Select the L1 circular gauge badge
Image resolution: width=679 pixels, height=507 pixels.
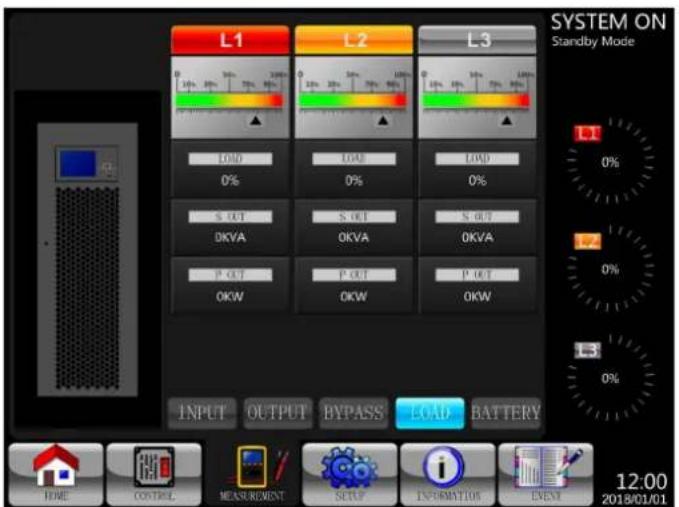[587, 134]
